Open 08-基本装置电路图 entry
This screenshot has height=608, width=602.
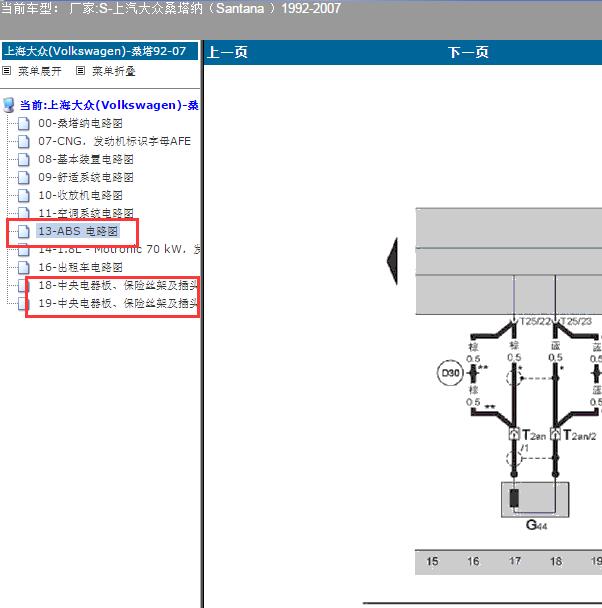click(x=86, y=159)
